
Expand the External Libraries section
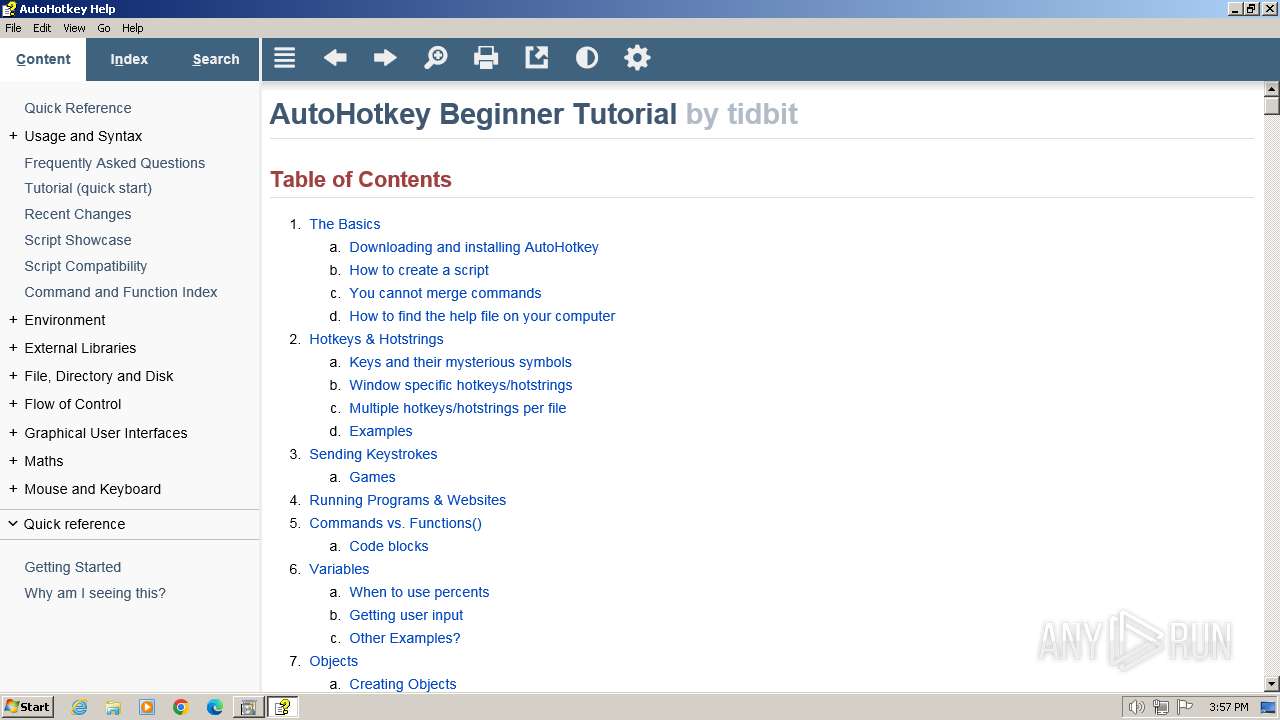point(13,348)
